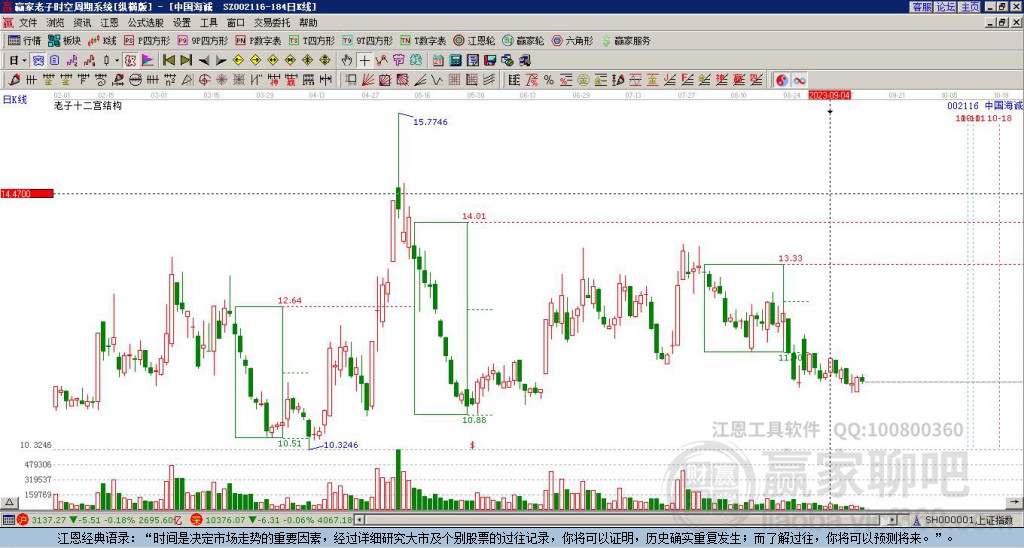Open the T数字表 tool
This screenshot has width=1024, height=548.
click(423, 40)
